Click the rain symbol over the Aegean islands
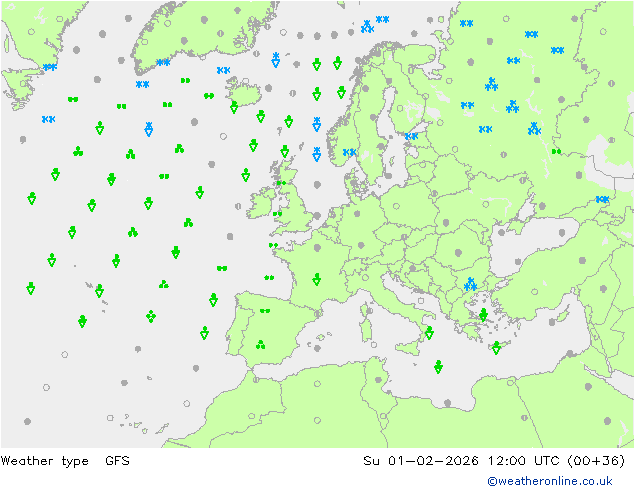The width and height of the screenshot is (634, 490). (x=483, y=315)
